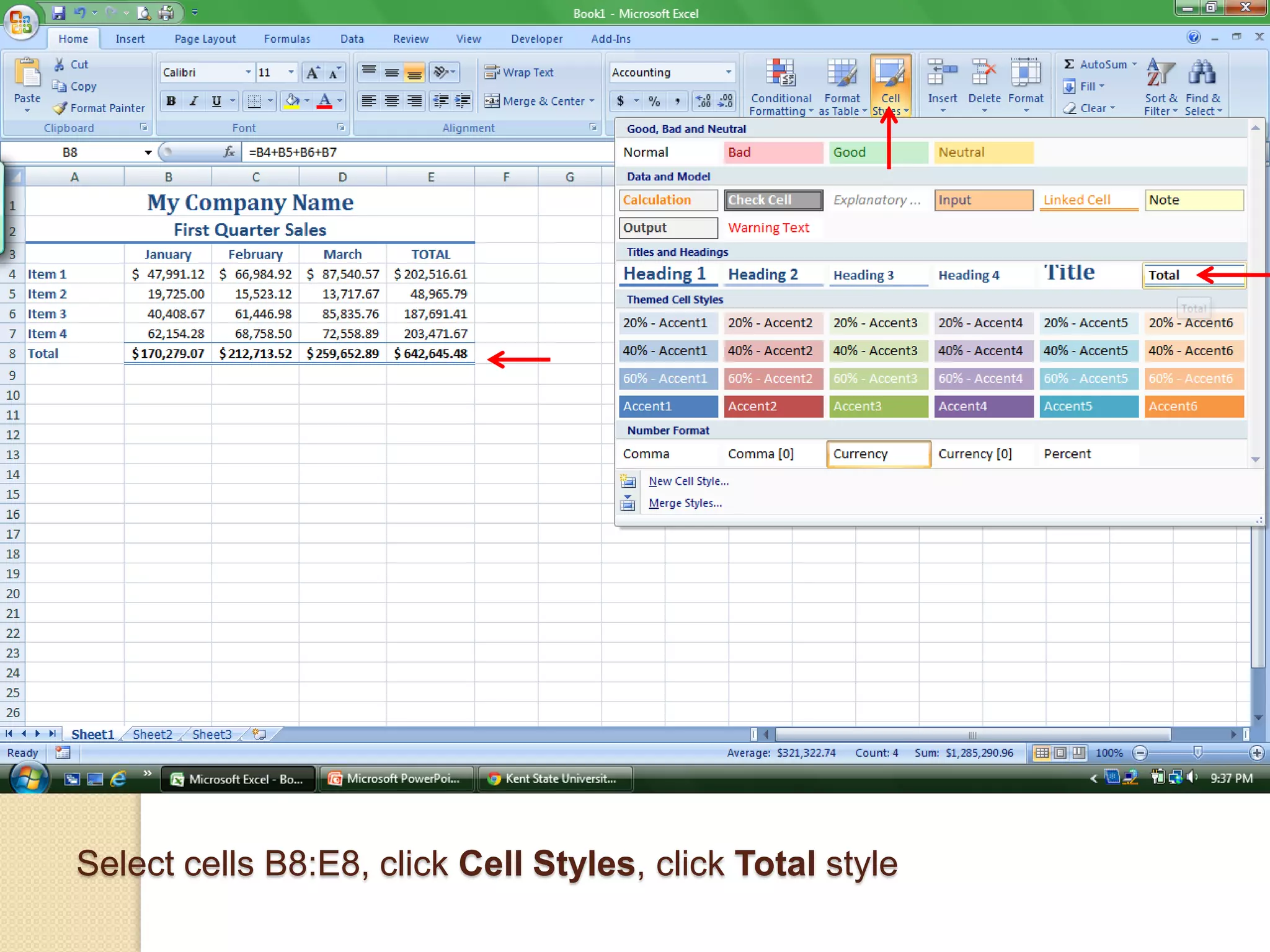This screenshot has height=952, width=1270.
Task: Switch to Page Break Preview view
Action: [x=1079, y=752]
